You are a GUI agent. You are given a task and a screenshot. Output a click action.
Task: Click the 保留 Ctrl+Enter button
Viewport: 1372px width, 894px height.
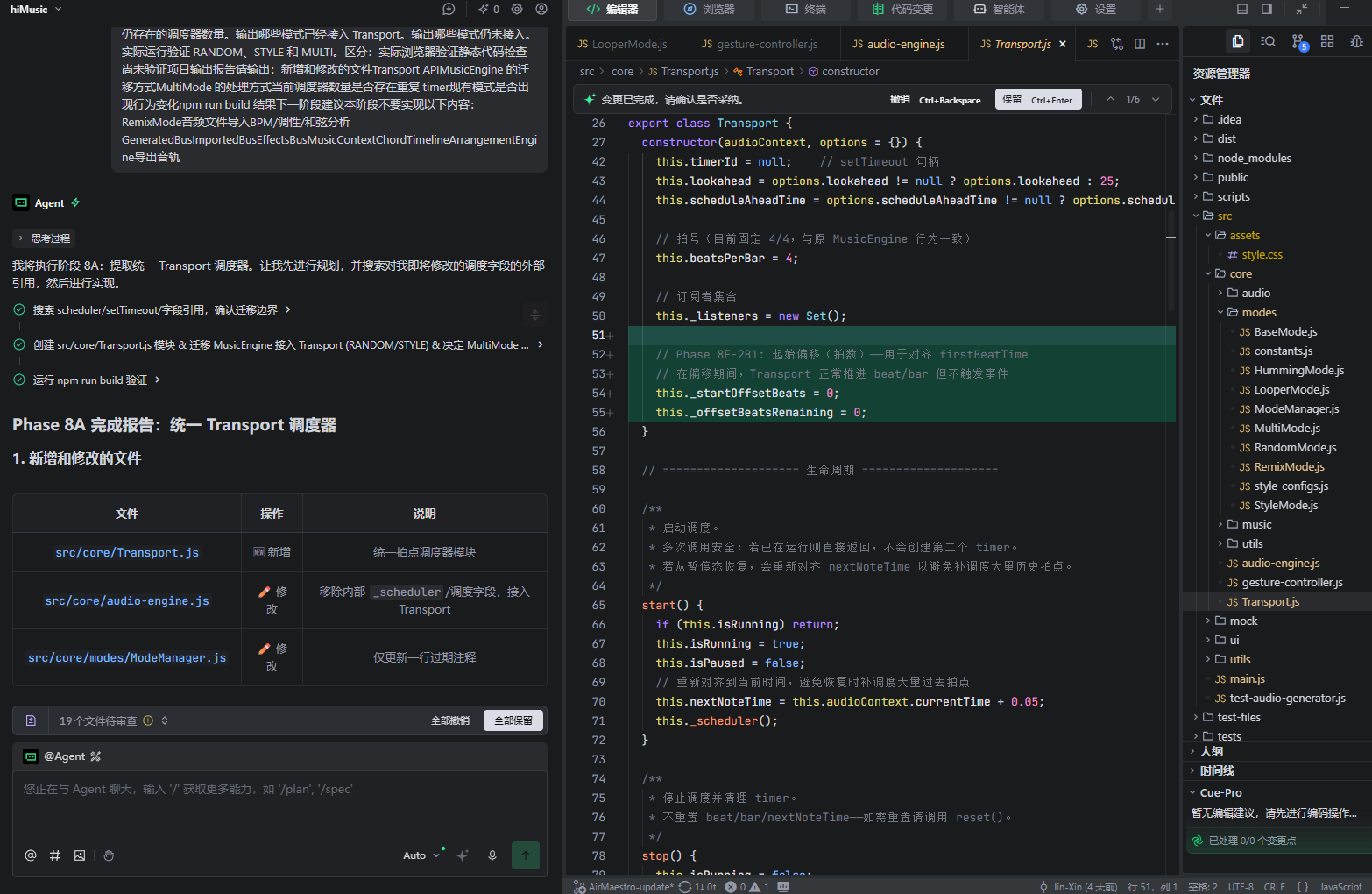click(1038, 99)
